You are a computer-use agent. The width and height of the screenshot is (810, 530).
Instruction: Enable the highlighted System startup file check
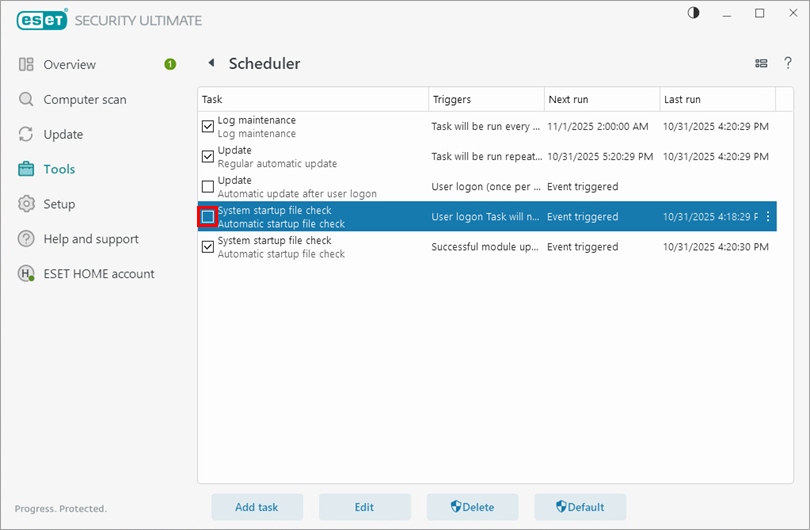[x=208, y=217]
